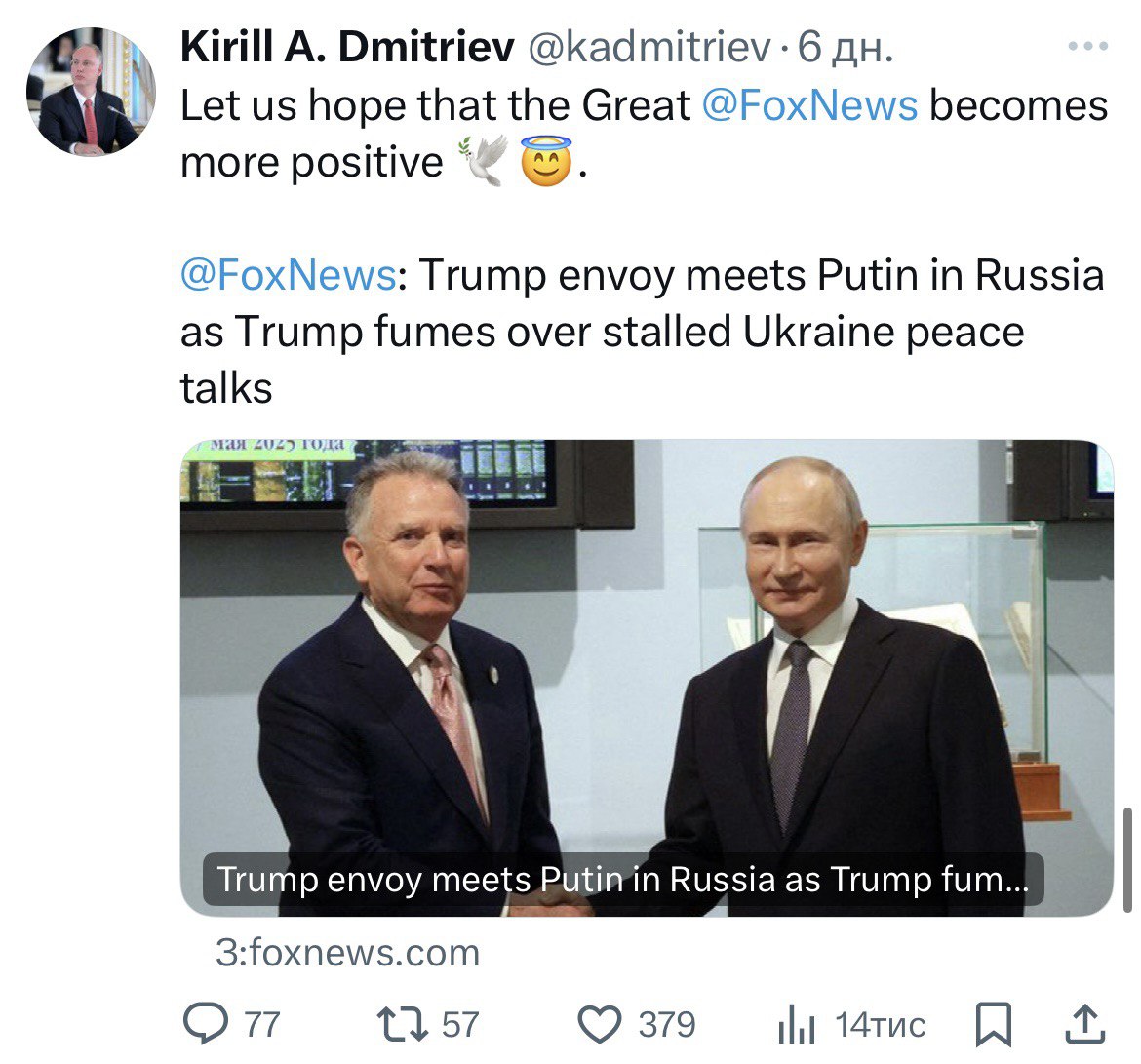Click the 77 replies count

261,1024
